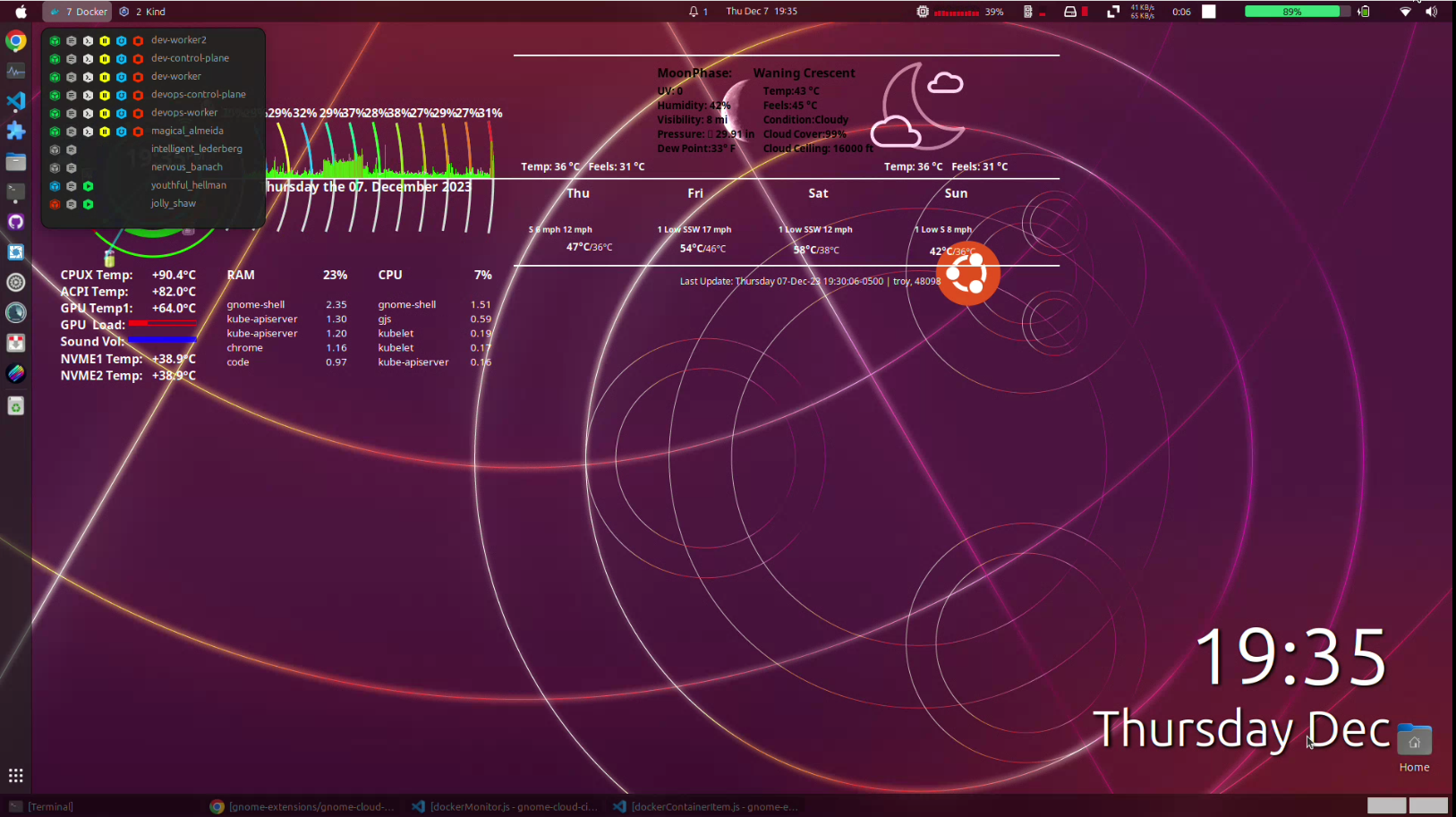
Task: Stop the magical_almeida container
Action: click(x=138, y=132)
